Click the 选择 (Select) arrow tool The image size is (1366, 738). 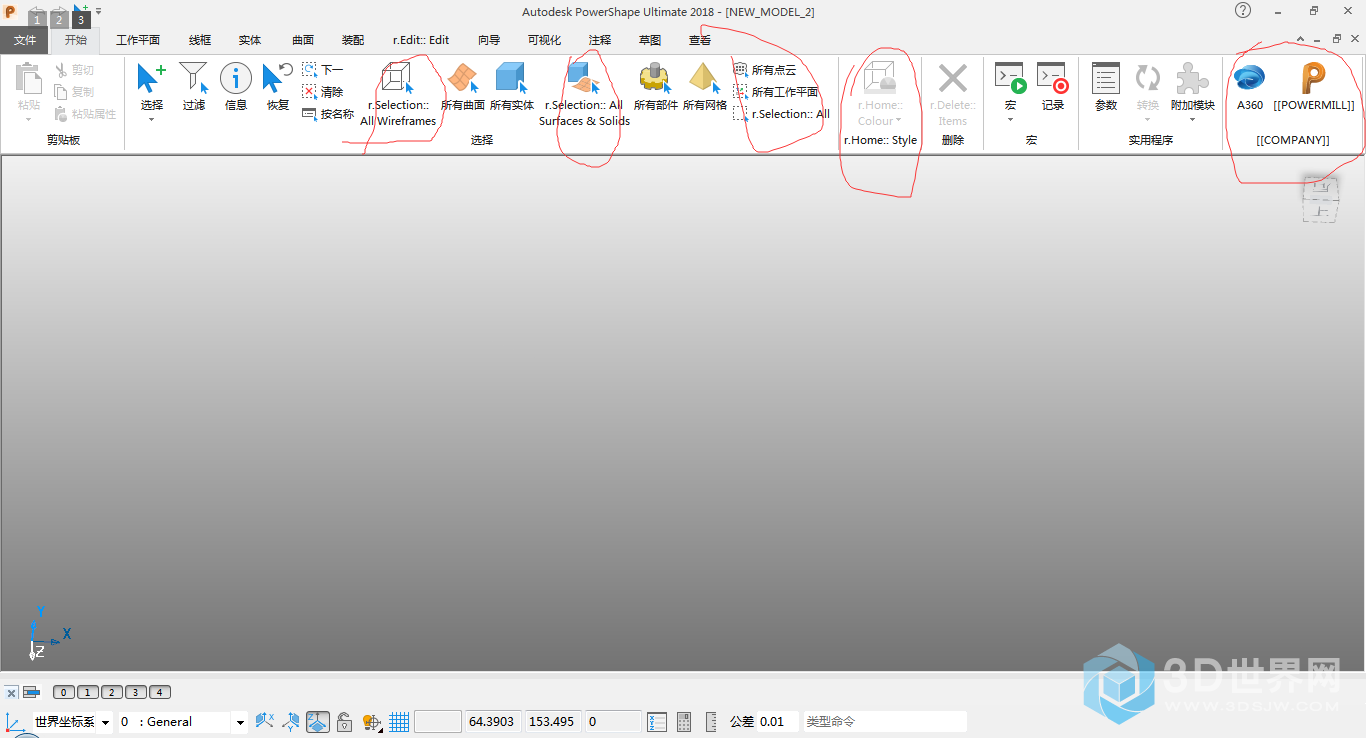tap(151, 78)
